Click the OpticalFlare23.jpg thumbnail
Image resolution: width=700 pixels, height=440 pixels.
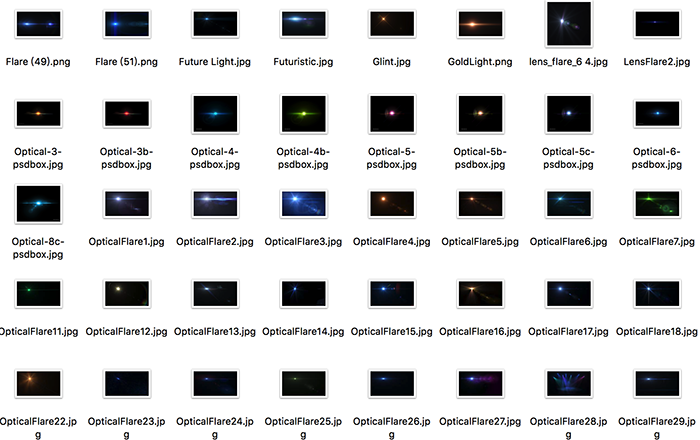click(x=127, y=383)
